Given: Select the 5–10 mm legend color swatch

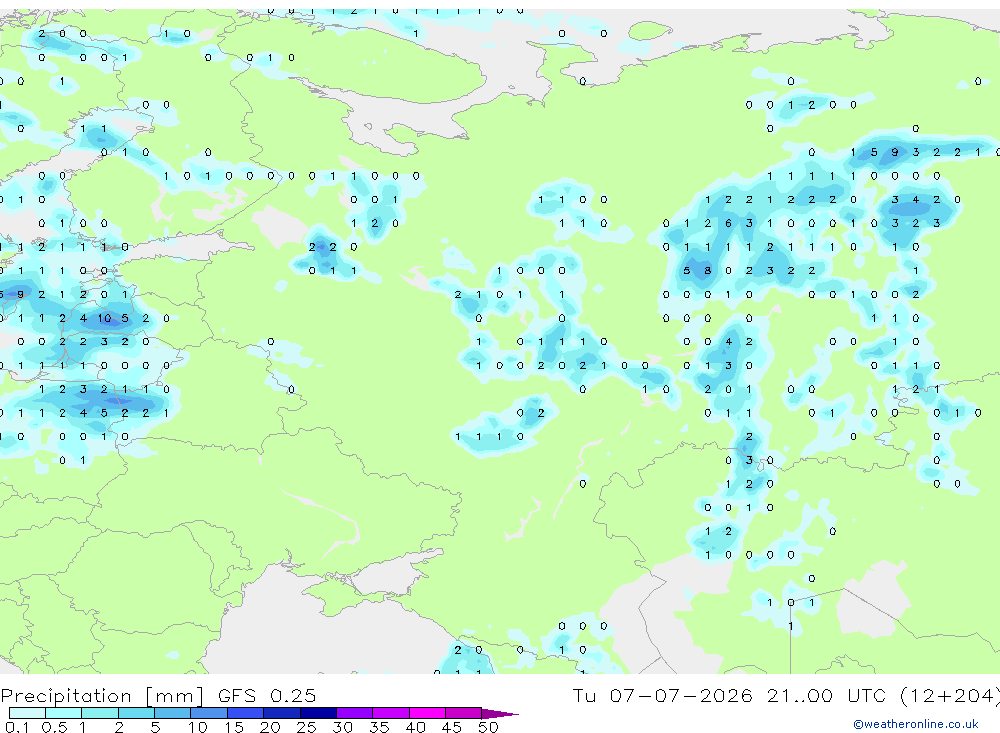Looking at the screenshot, I should tap(173, 713).
